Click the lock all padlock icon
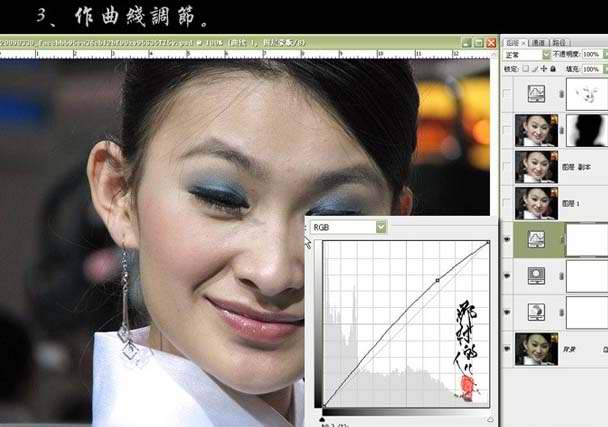 [x=553, y=69]
